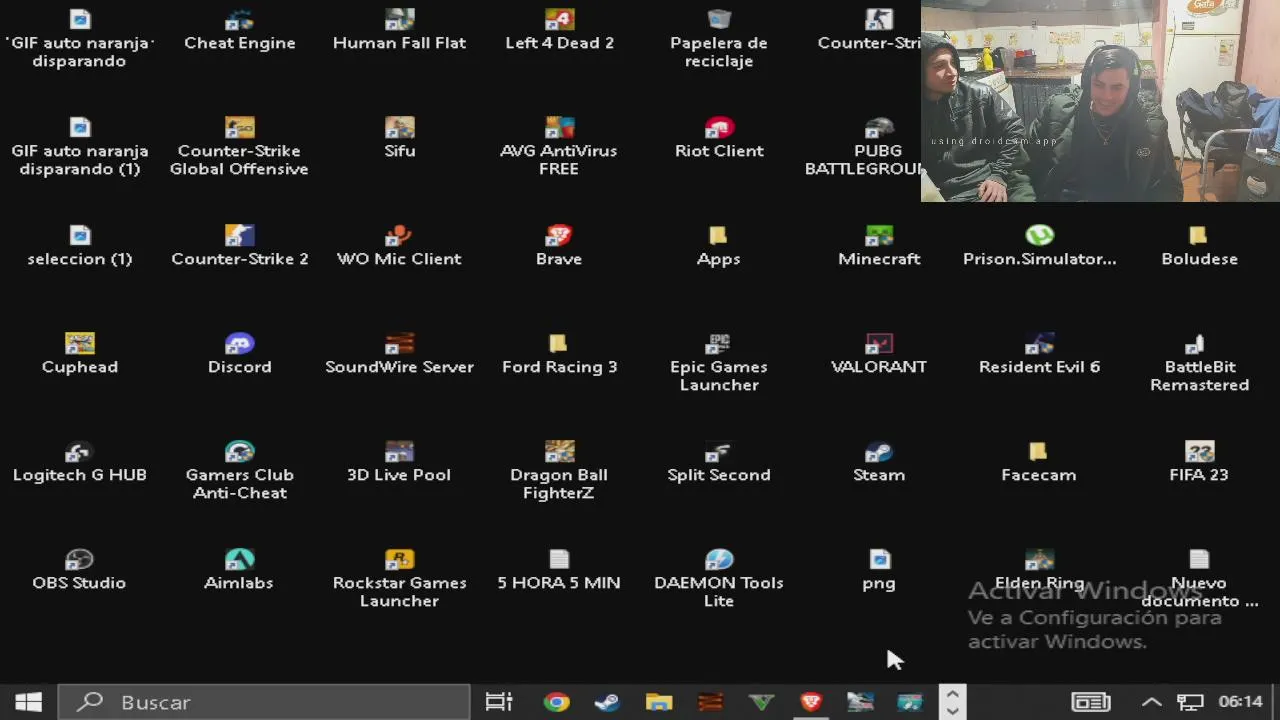Open Google Chrome from taskbar
This screenshot has height=720, width=1280.
pyautogui.click(x=556, y=702)
